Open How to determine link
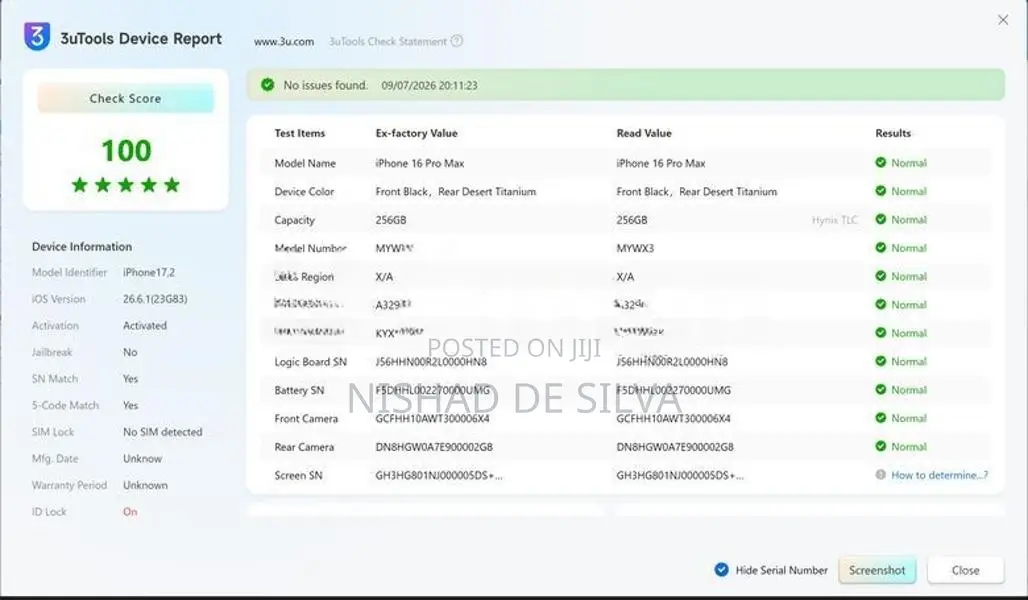Viewport: 1028px width, 600px height. [939, 475]
